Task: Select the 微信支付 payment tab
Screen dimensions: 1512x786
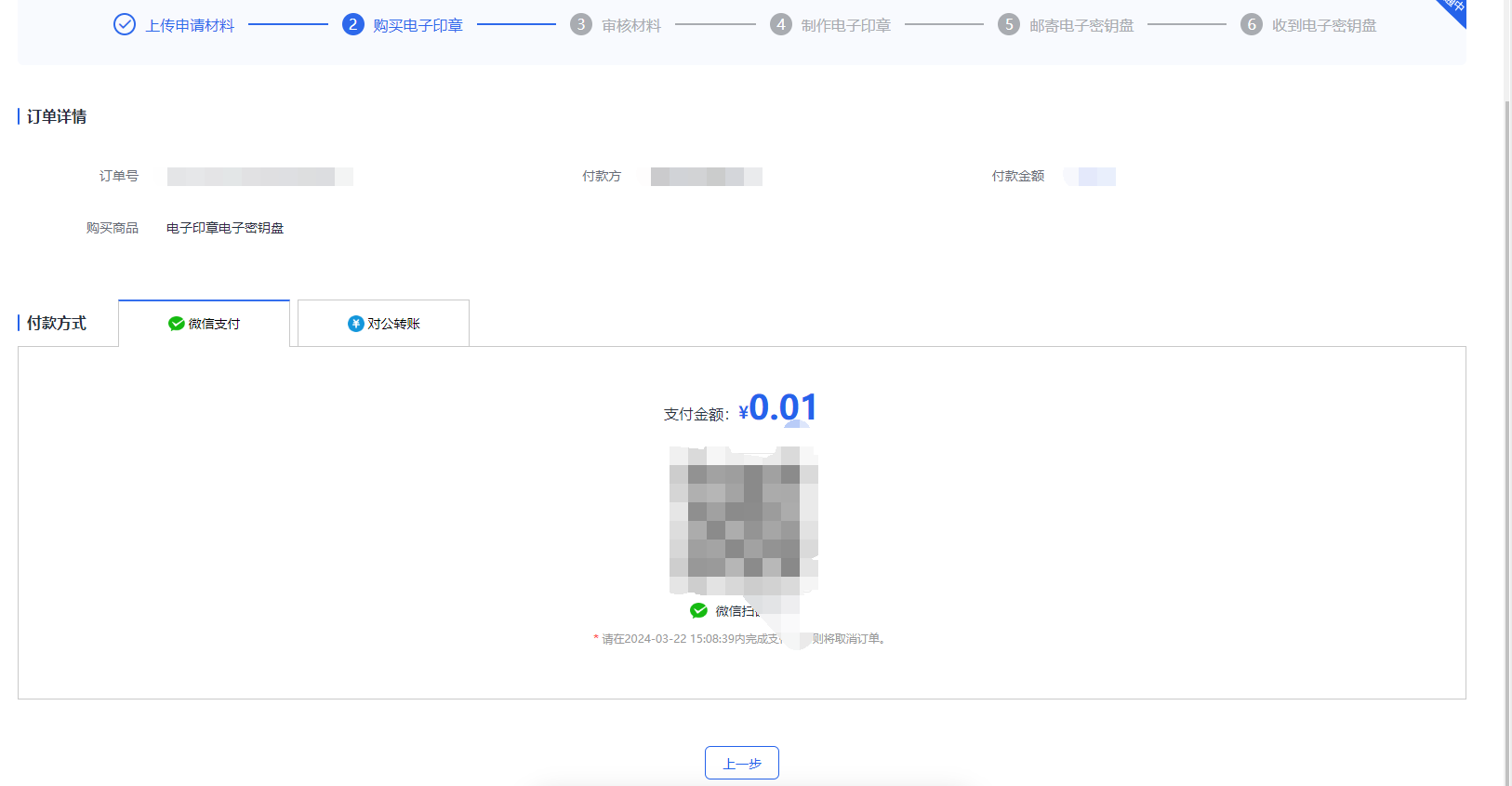Action: tap(204, 324)
